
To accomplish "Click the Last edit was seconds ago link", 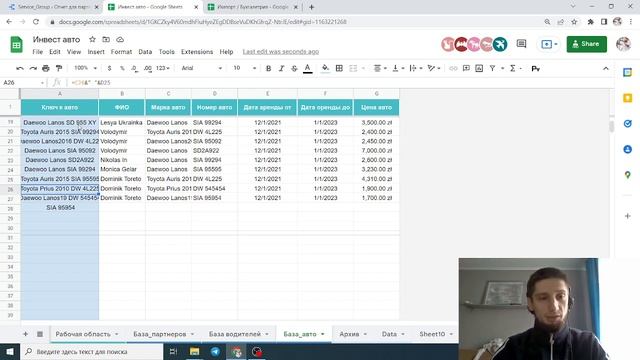I will [x=281, y=52].
